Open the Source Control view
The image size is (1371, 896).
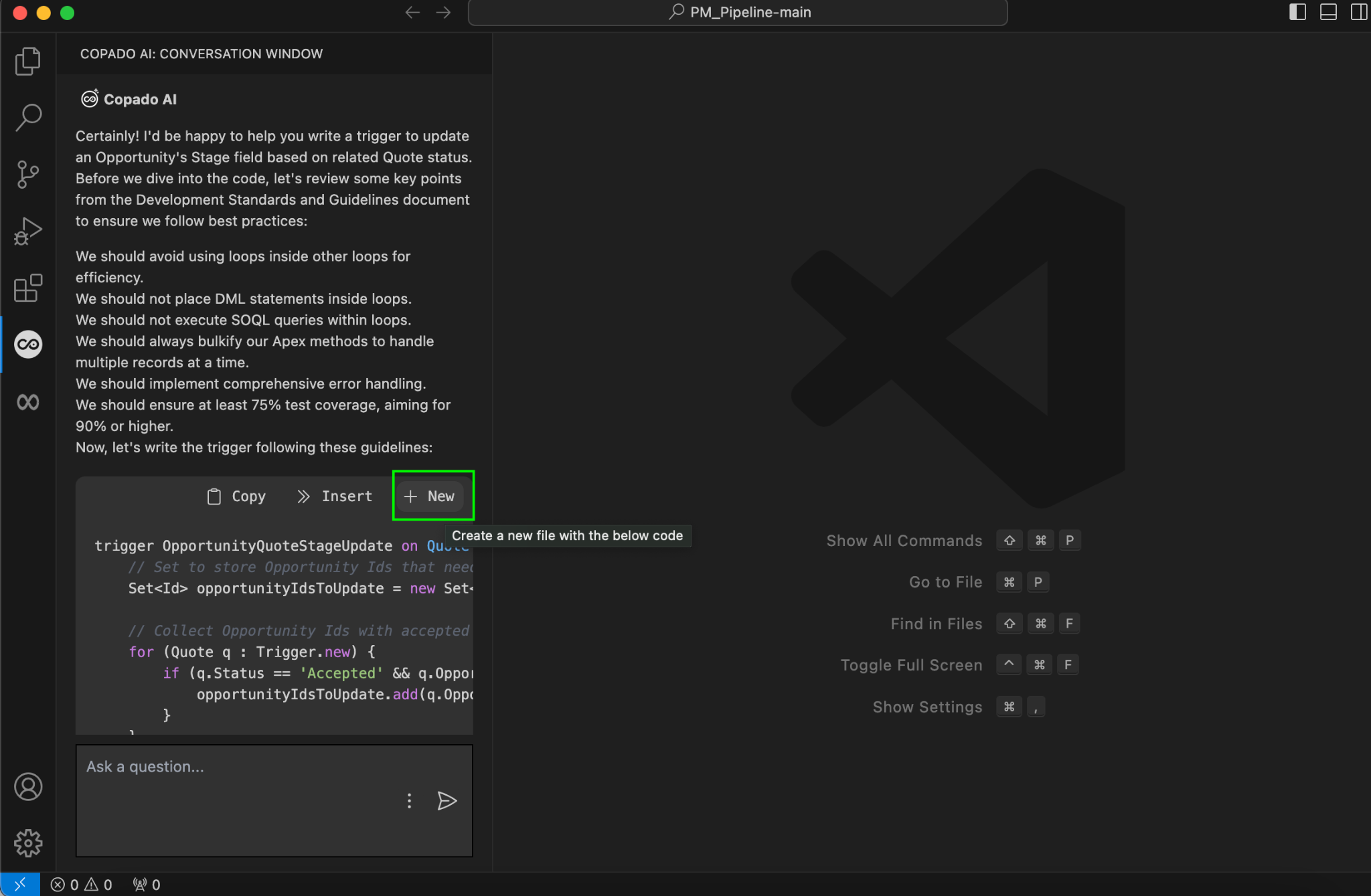pos(27,175)
